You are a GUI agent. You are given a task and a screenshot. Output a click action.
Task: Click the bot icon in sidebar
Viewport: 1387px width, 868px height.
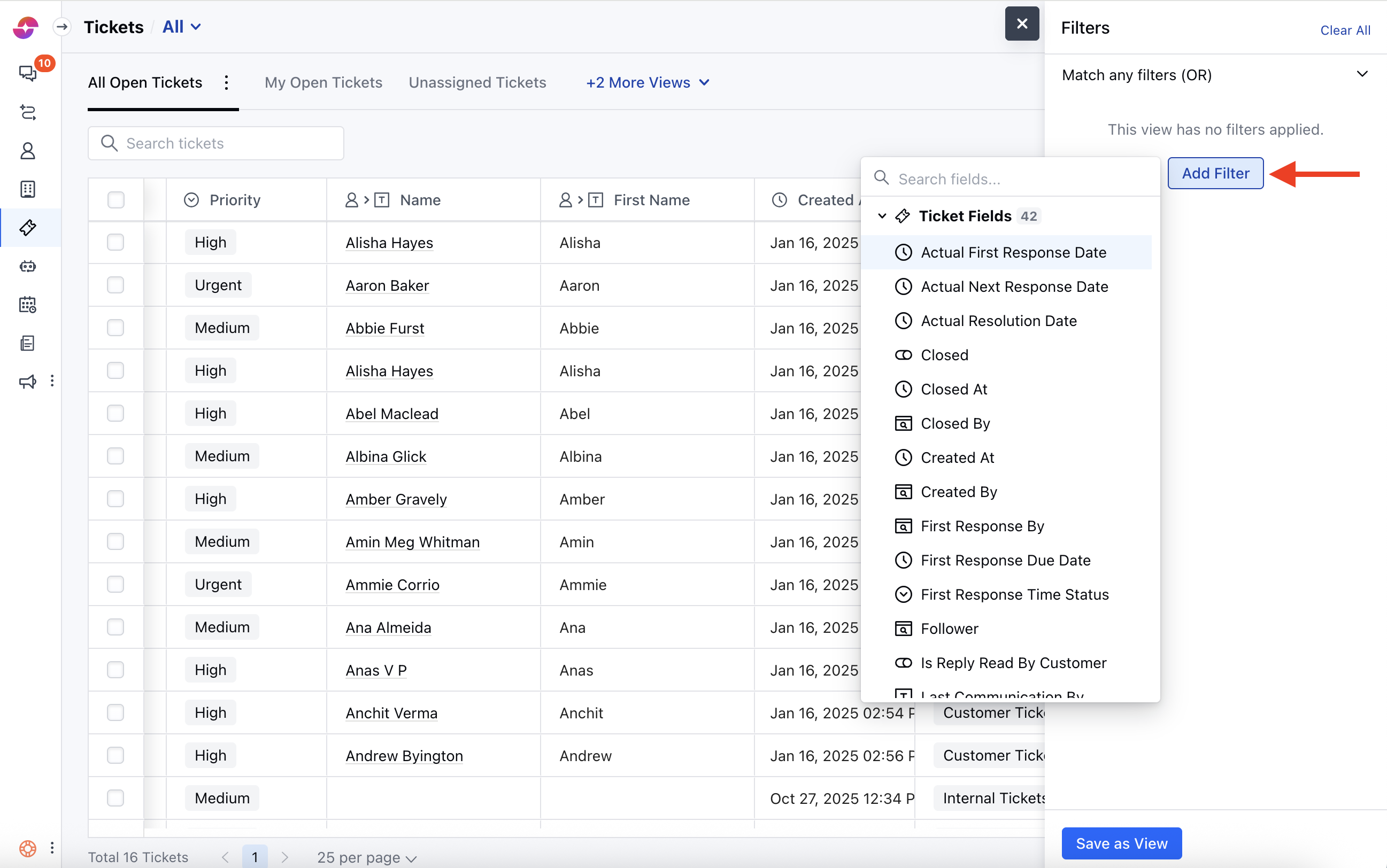point(28,266)
